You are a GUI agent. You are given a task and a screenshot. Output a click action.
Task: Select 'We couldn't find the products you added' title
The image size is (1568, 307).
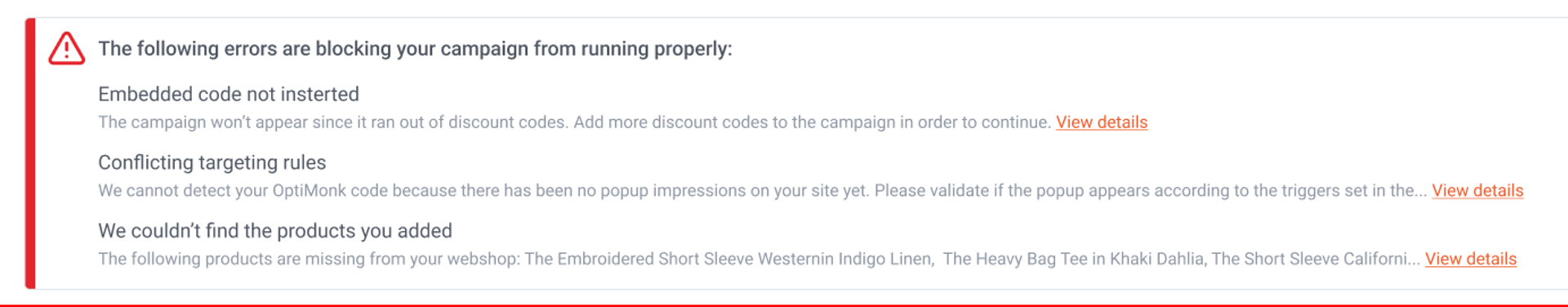(275, 231)
